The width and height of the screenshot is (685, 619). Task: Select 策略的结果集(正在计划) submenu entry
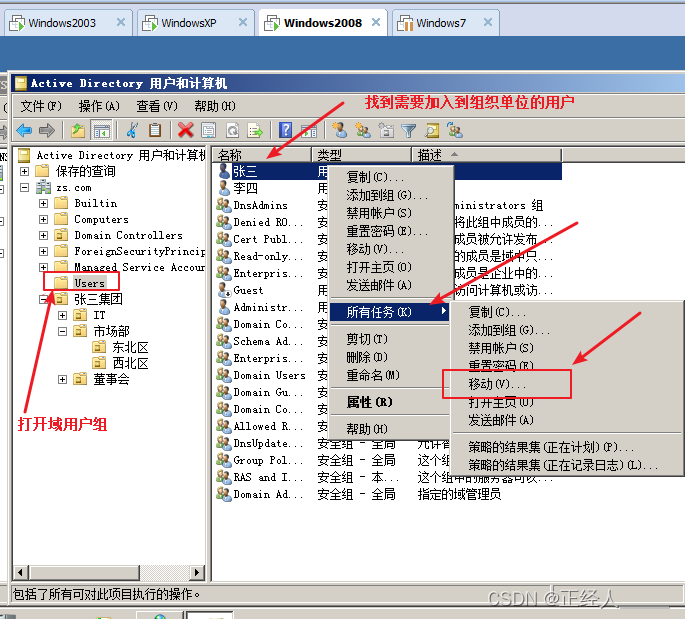click(x=567, y=447)
